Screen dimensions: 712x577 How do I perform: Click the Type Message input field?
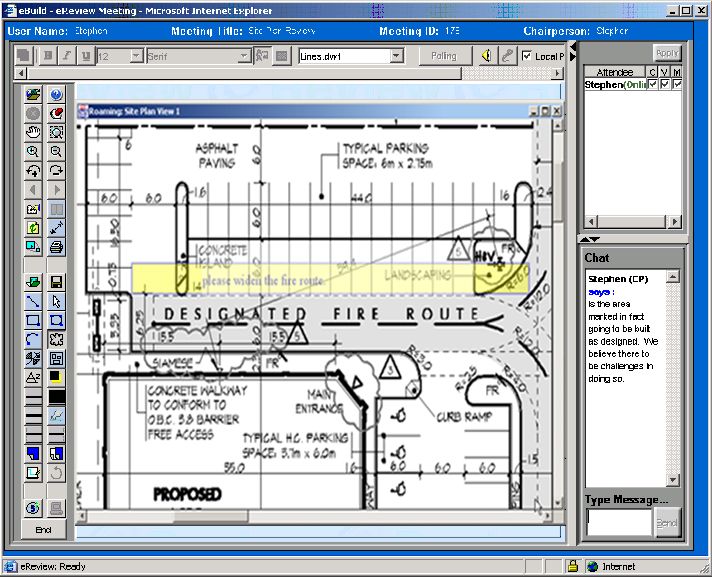619,522
